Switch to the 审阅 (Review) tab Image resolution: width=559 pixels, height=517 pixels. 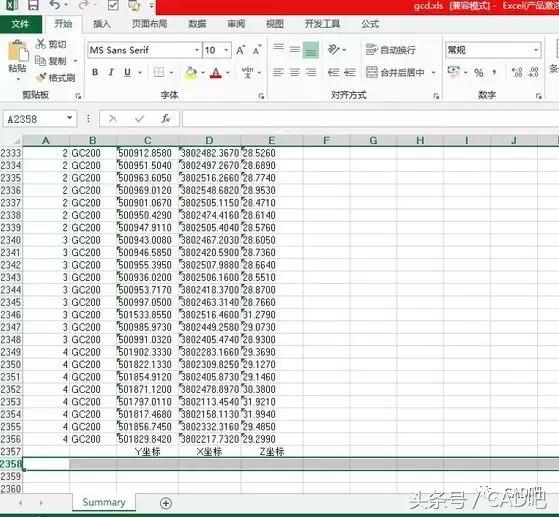[236, 24]
